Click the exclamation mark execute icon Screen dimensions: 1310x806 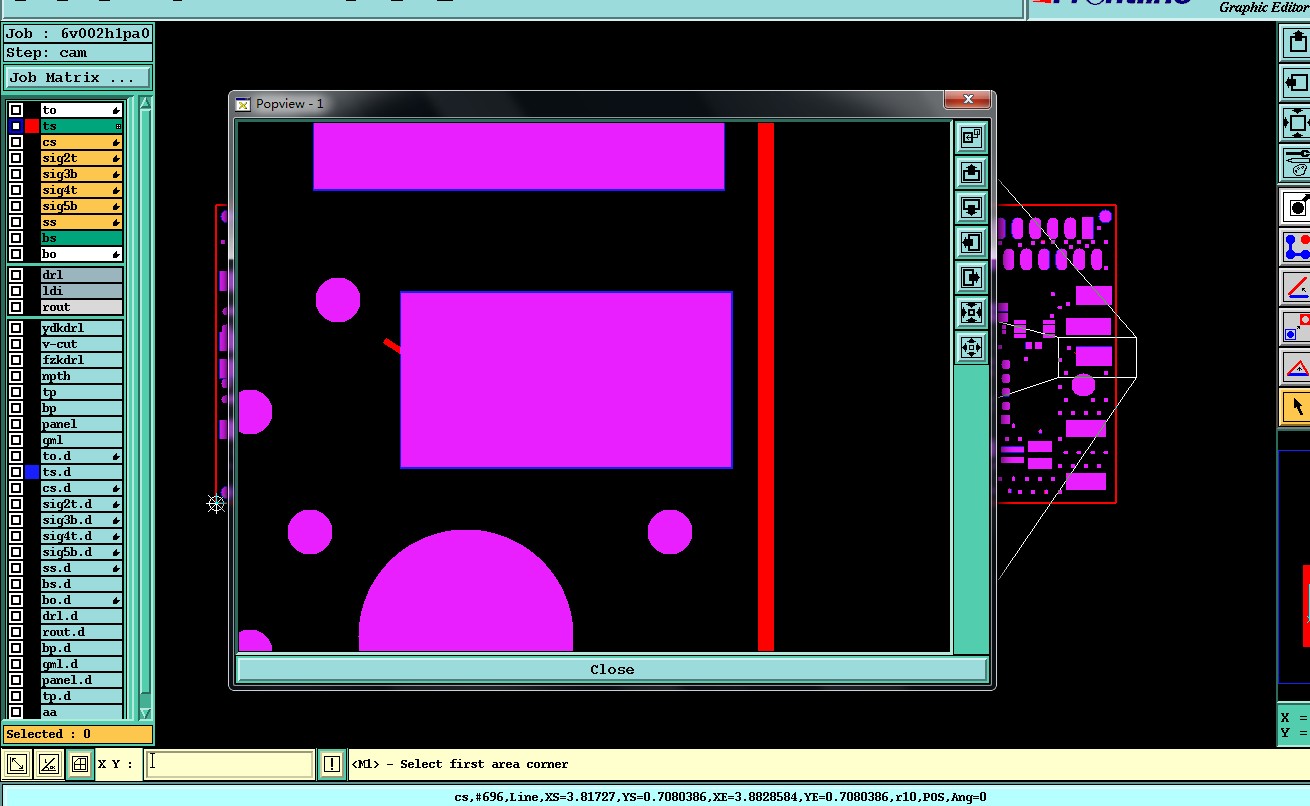pos(332,765)
